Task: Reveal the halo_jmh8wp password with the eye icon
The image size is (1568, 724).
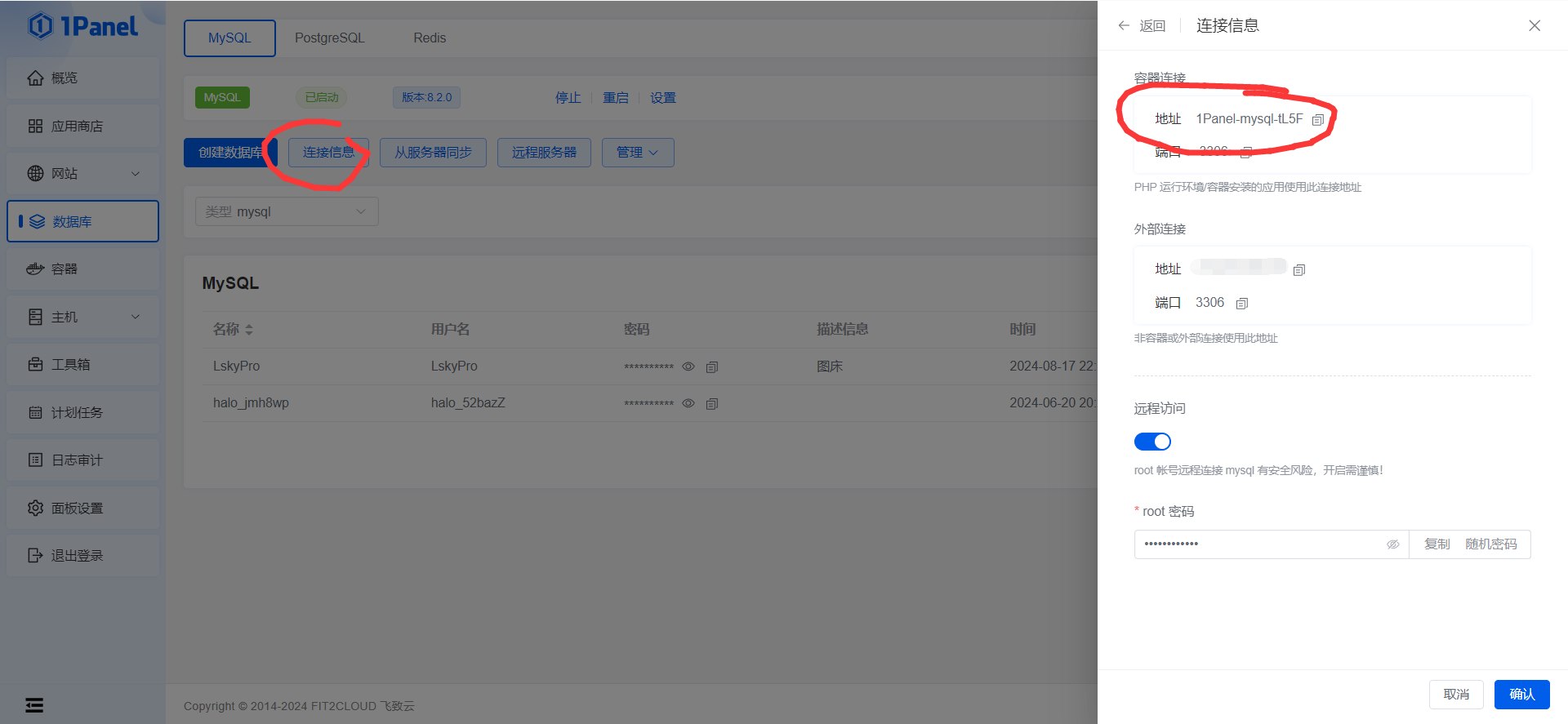Action: click(688, 403)
